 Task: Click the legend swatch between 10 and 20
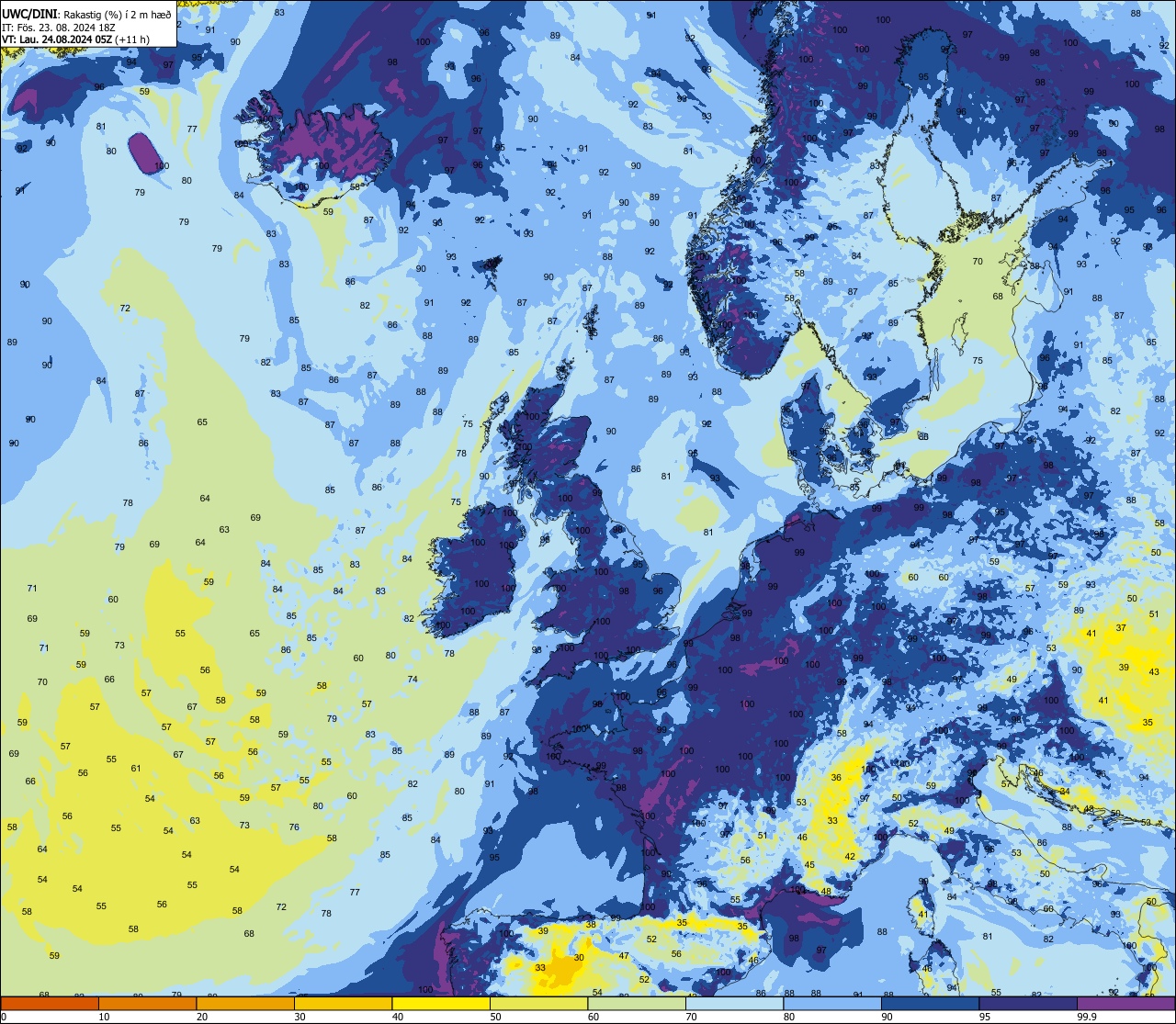tap(147, 1003)
